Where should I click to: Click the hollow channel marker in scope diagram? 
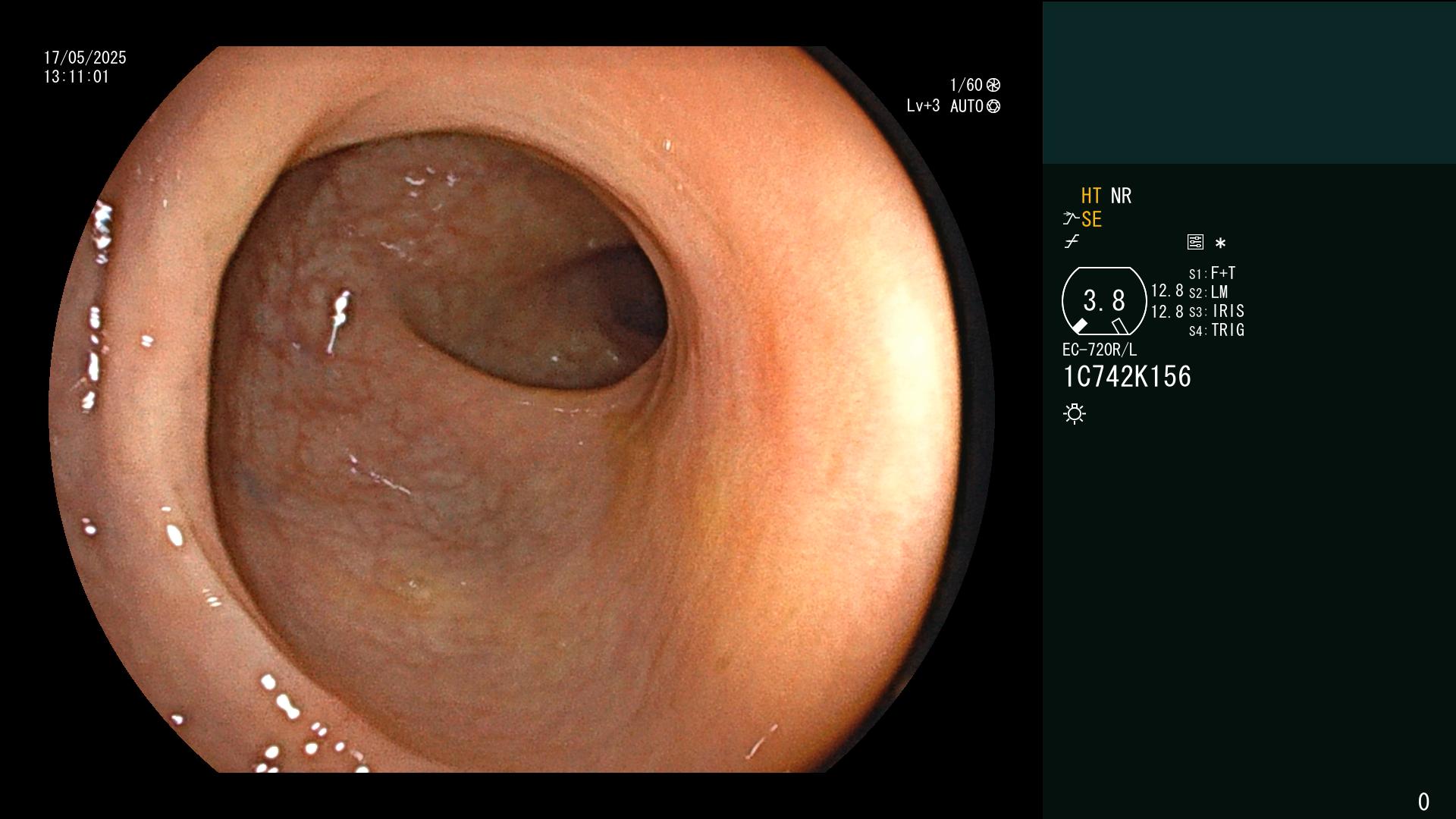click(x=1120, y=326)
